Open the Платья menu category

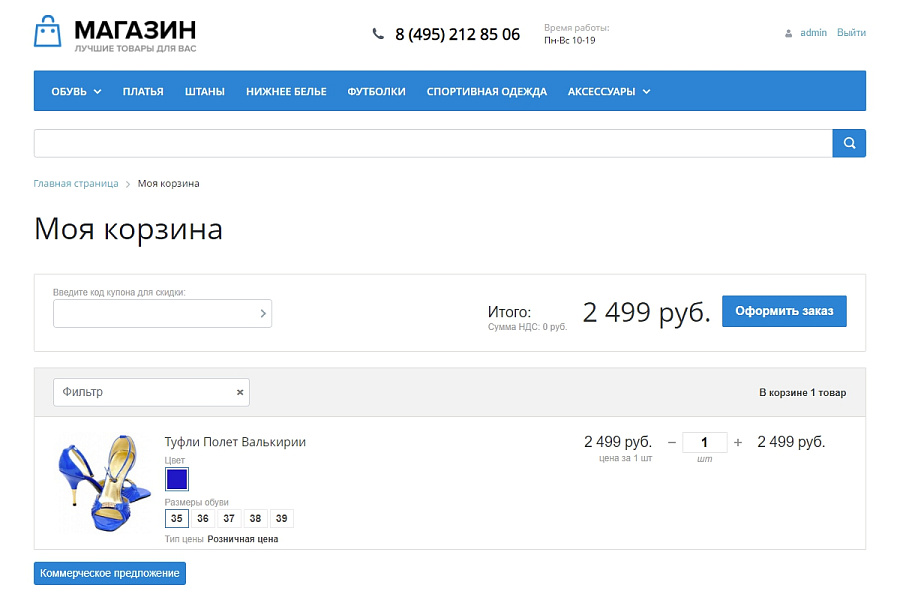click(143, 91)
